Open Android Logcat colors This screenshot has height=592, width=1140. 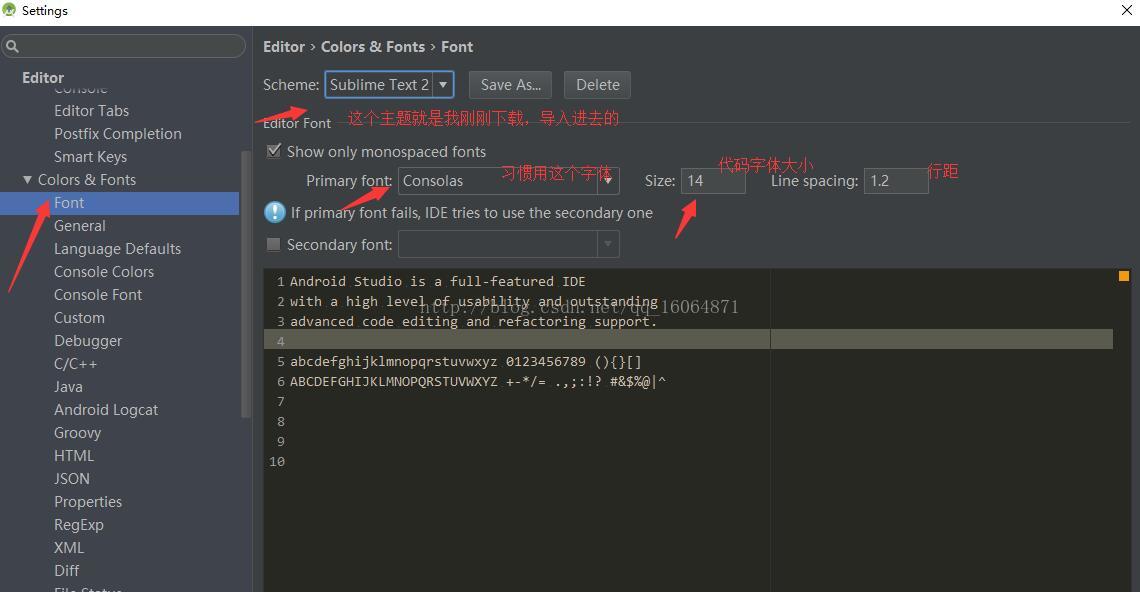coord(105,410)
